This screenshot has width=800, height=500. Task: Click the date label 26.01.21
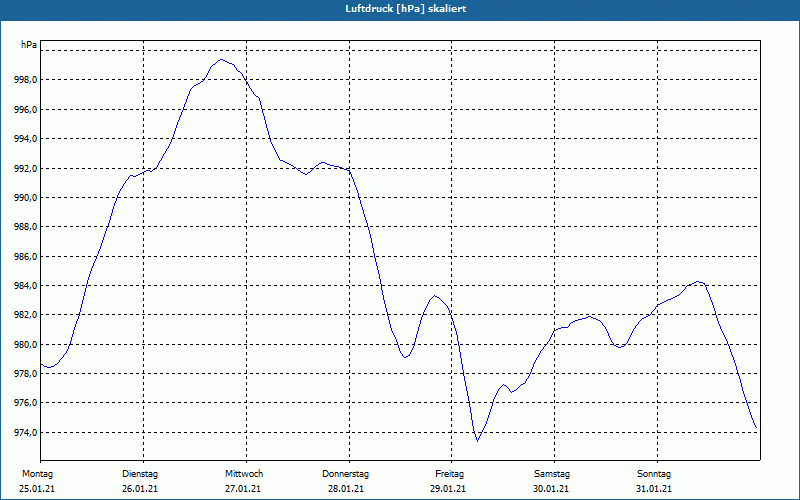140,489
